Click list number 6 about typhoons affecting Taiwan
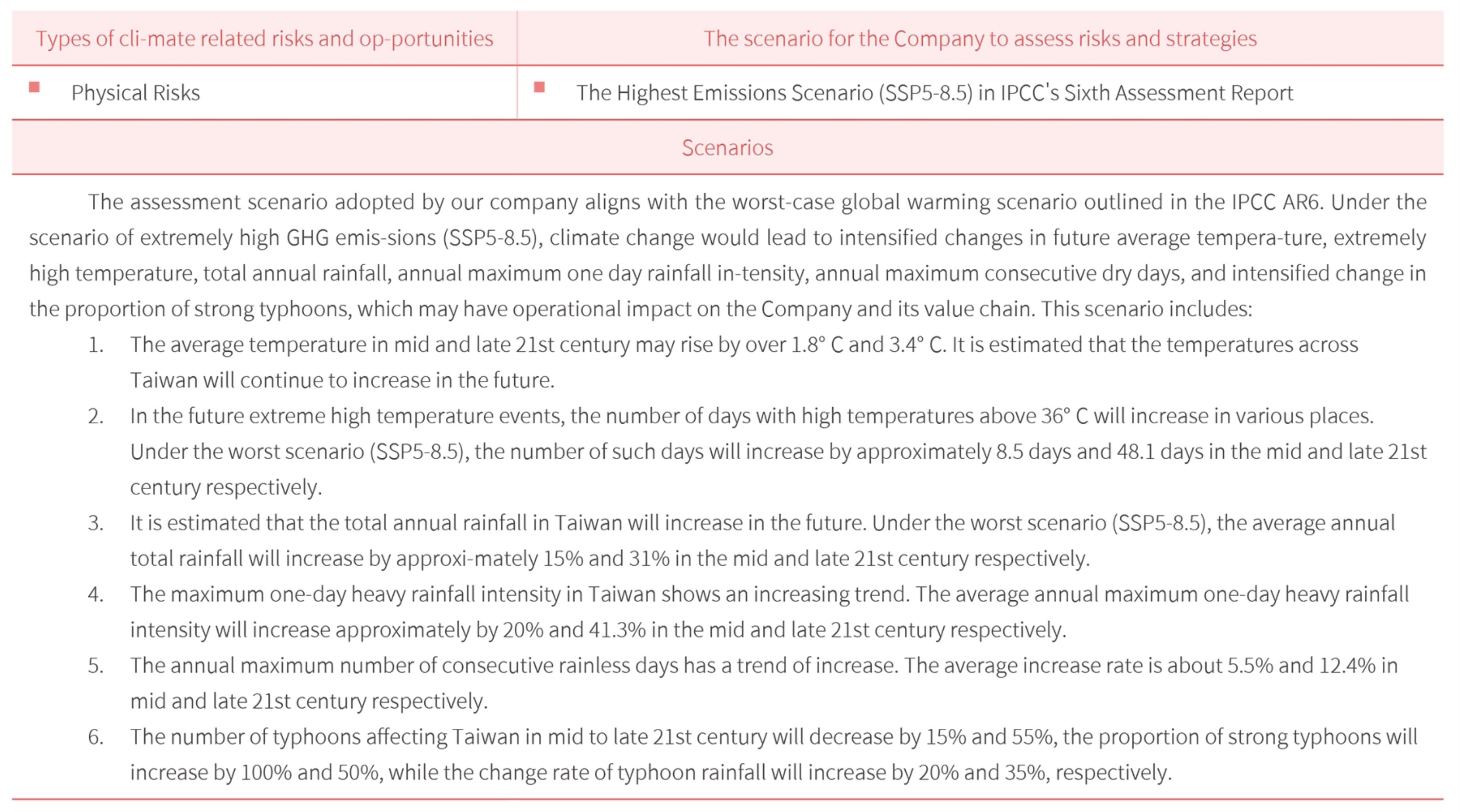 click(x=95, y=737)
